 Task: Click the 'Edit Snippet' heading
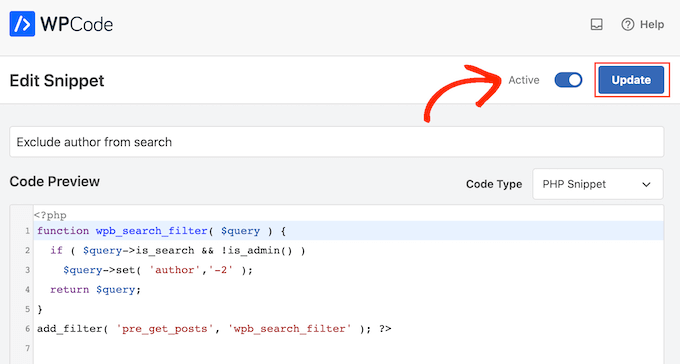pos(57,81)
